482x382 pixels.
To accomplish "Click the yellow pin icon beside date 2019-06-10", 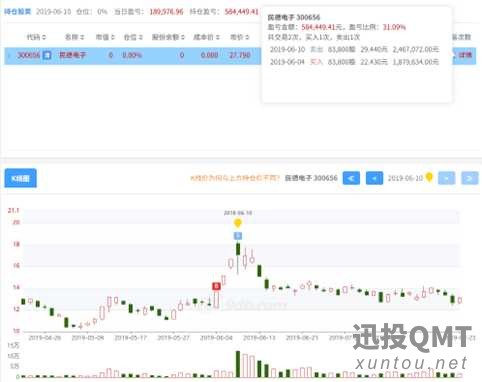I will pos(429,177).
